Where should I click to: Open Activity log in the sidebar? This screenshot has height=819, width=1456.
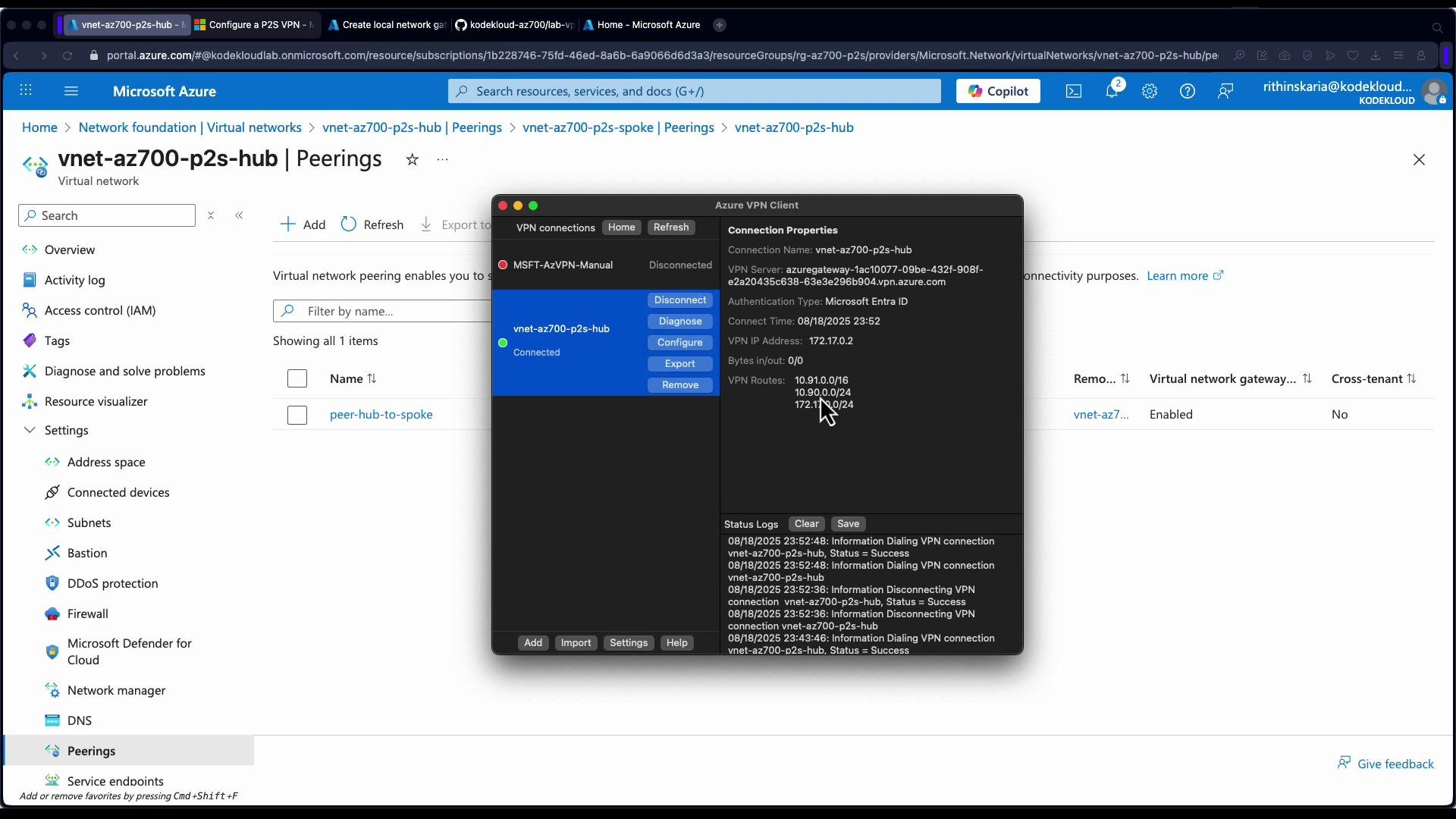pos(74,280)
